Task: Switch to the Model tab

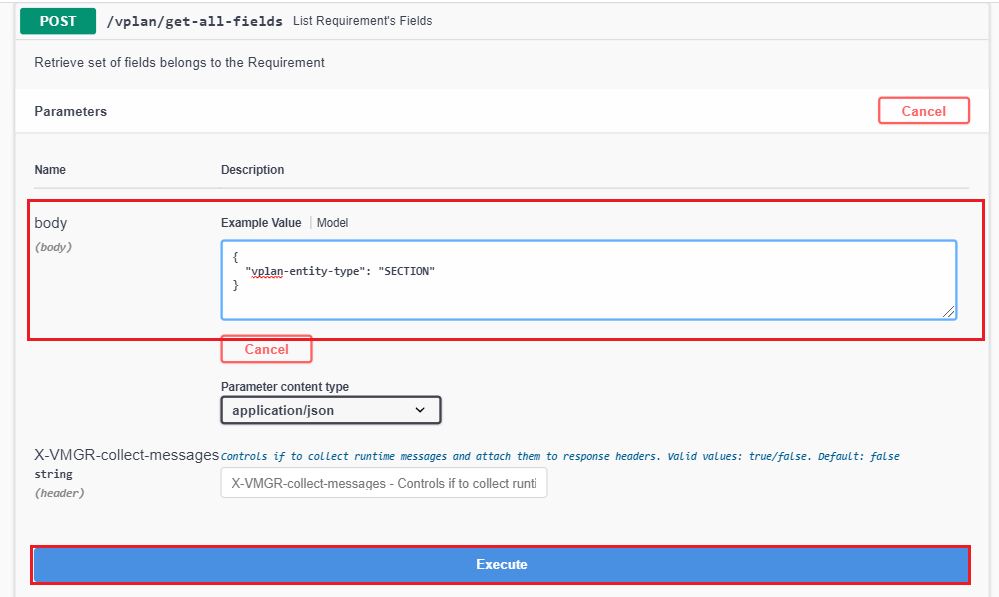Action: click(332, 223)
